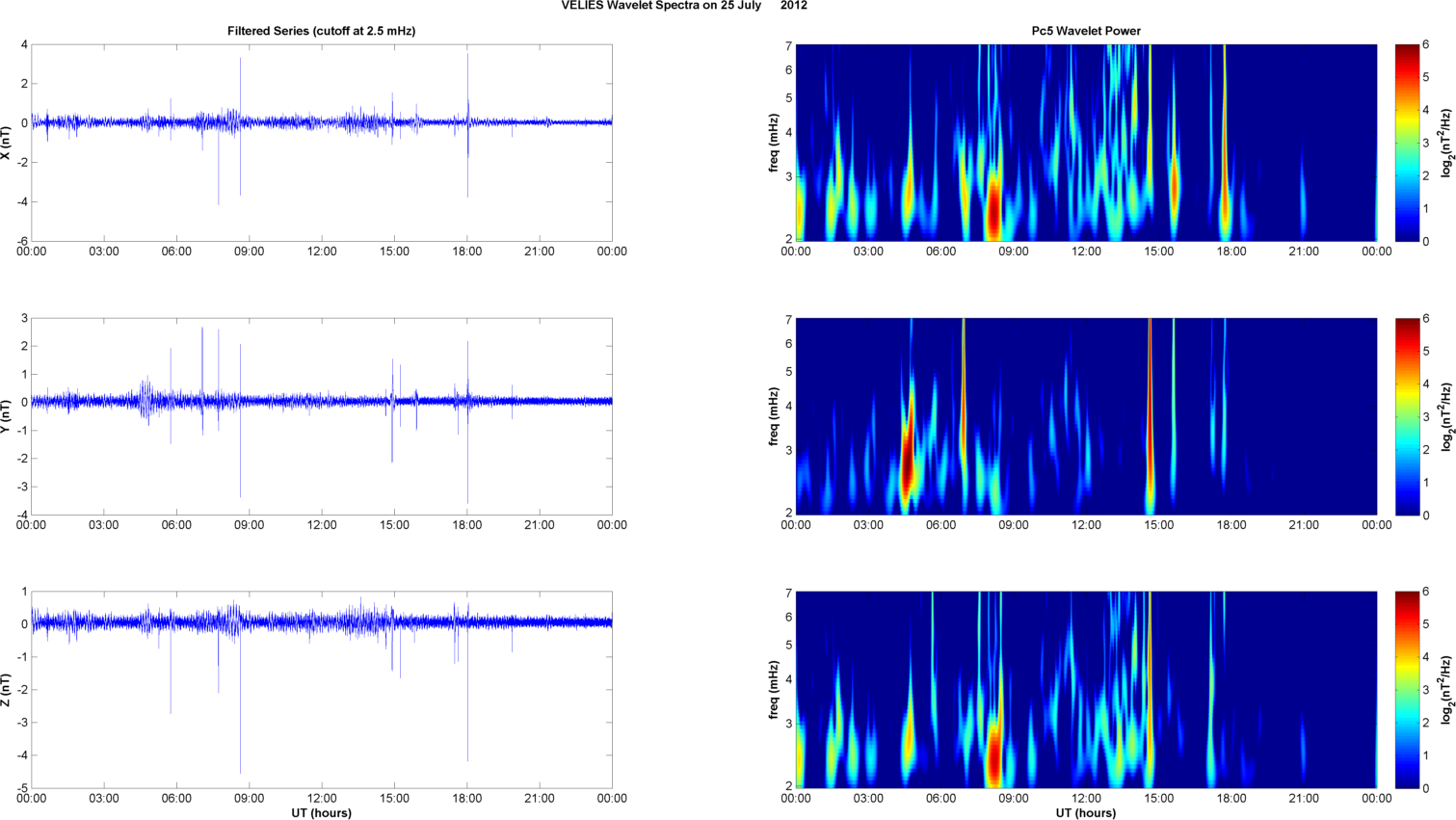1456x820 pixels.
Task: Click the 18:00 downward spike in the Y series
Action: (x=467, y=453)
